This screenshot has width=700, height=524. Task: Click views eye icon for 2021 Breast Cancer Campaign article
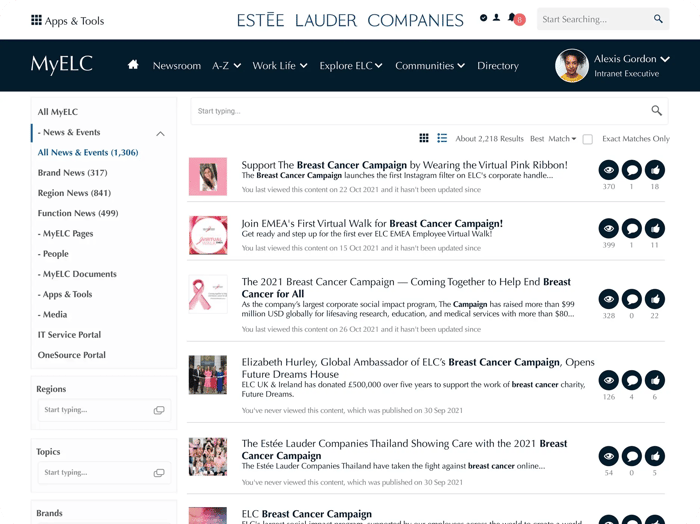tap(608, 299)
